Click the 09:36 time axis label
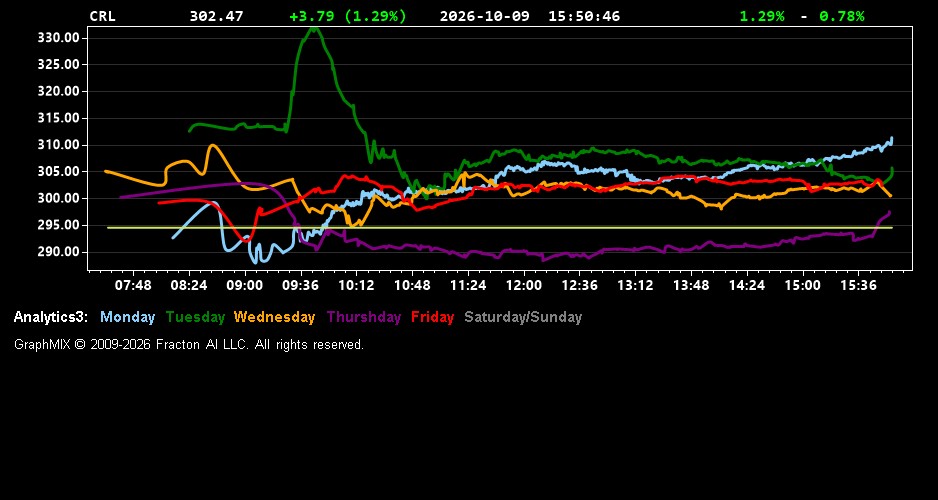The width and height of the screenshot is (938, 500). tap(300, 286)
